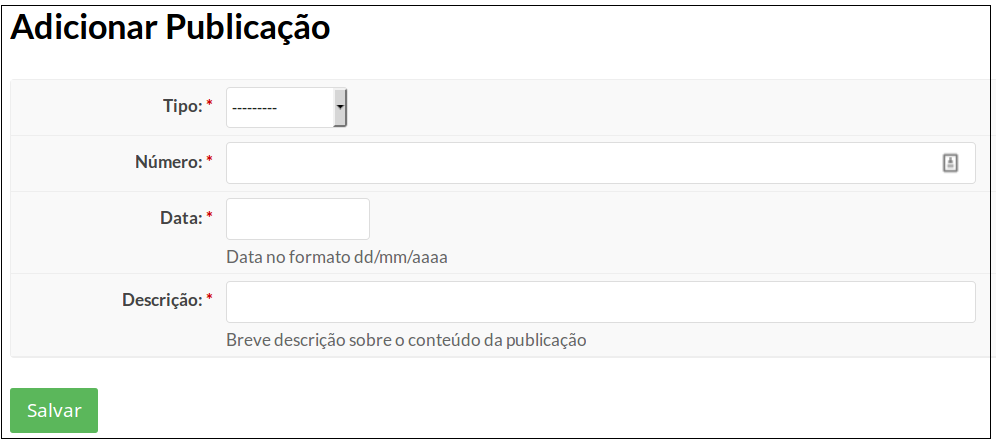Focus the Número text field

tap(600, 163)
